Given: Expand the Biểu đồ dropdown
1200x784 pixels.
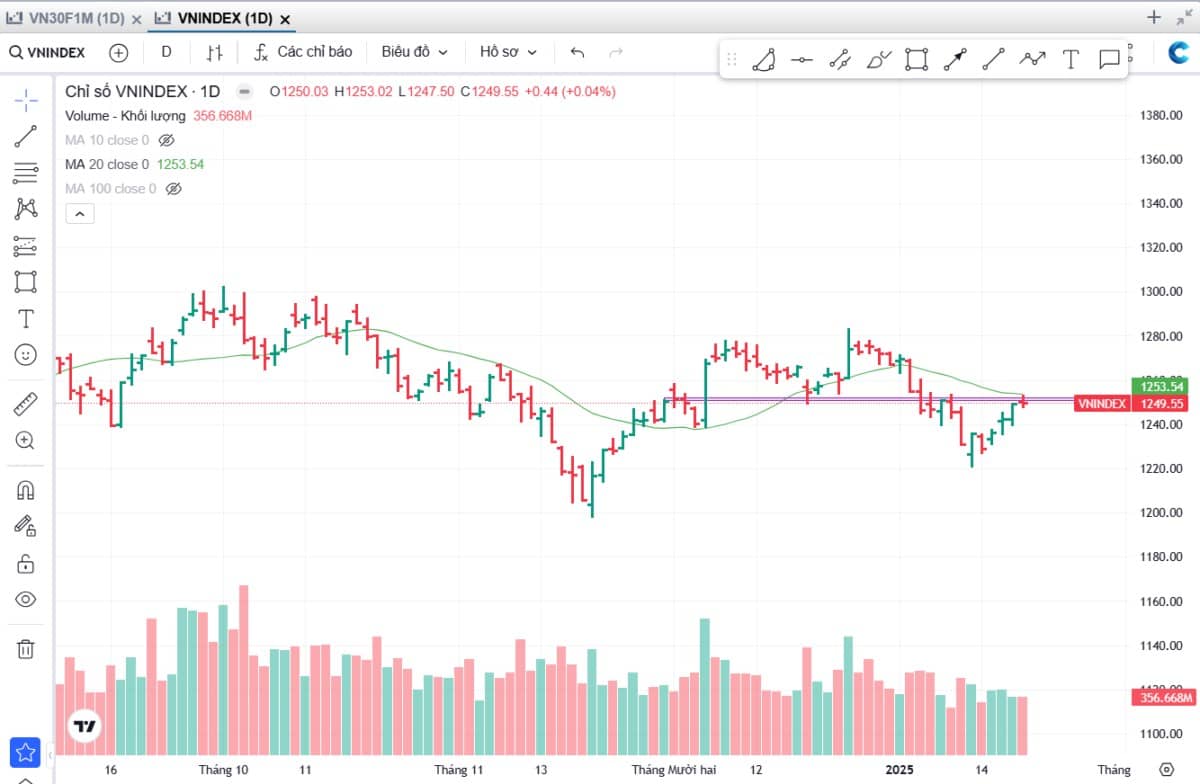Looking at the screenshot, I should click(414, 52).
